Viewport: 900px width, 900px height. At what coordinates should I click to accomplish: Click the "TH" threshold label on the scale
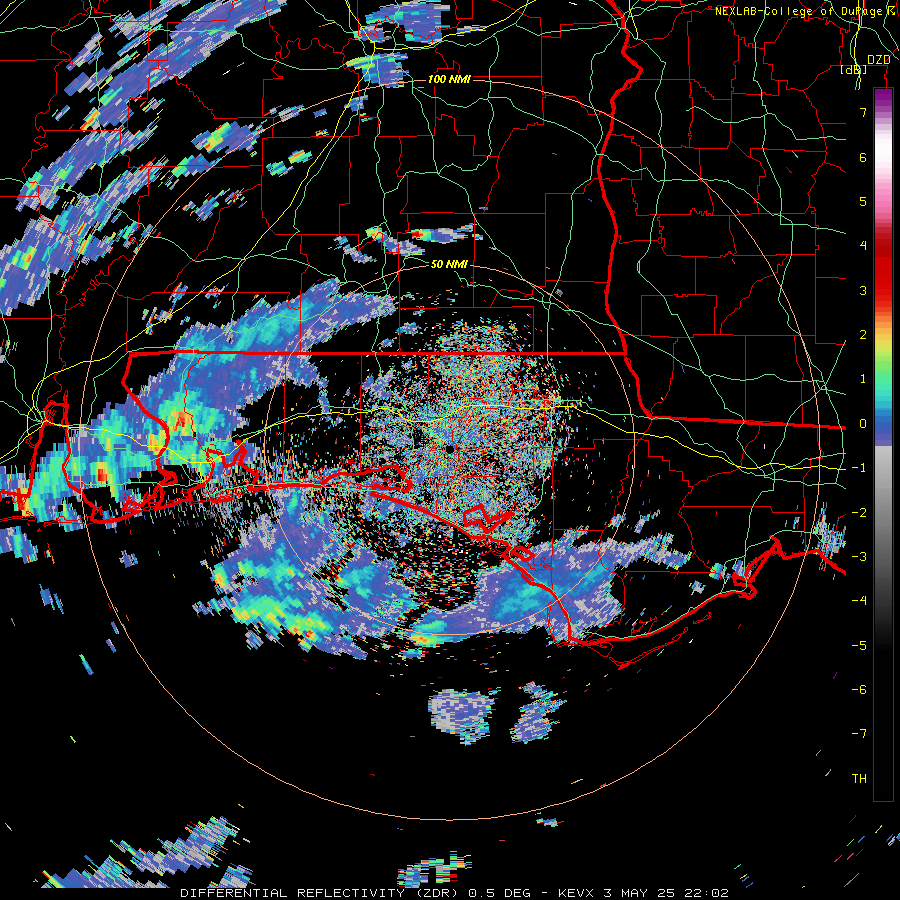pos(859,779)
